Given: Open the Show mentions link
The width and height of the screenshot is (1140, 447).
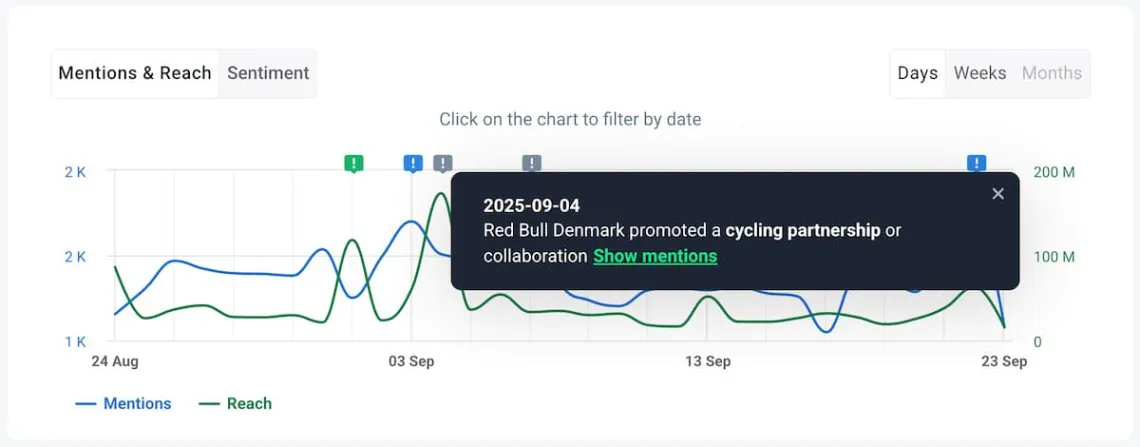Looking at the screenshot, I should 655,256.
